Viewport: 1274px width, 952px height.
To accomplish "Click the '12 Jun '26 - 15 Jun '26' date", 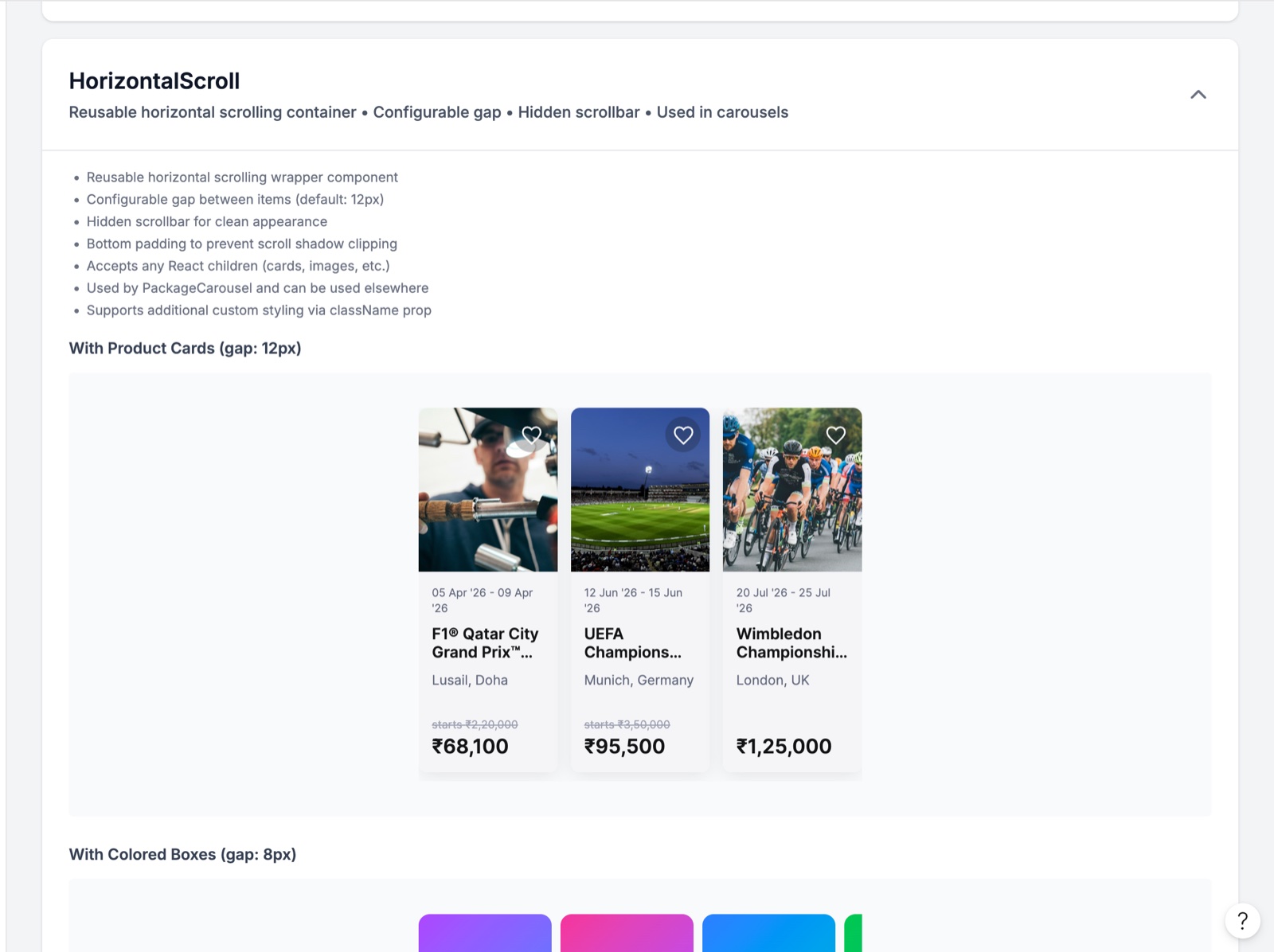I will pos(633,600).
